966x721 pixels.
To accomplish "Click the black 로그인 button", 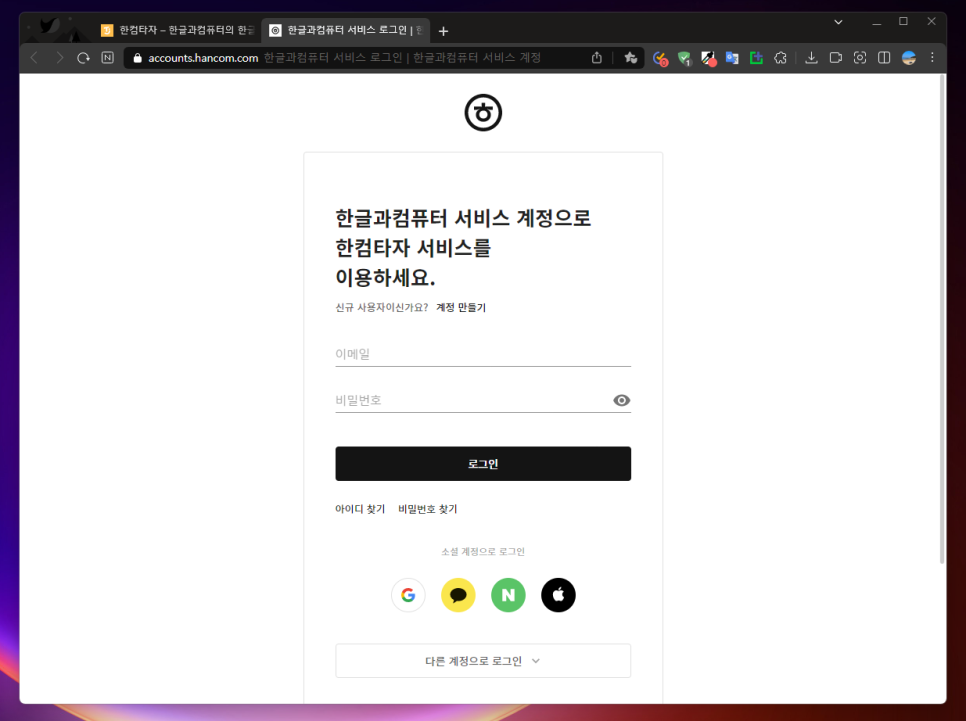I will pyautogui.click(x=483, y=463).
